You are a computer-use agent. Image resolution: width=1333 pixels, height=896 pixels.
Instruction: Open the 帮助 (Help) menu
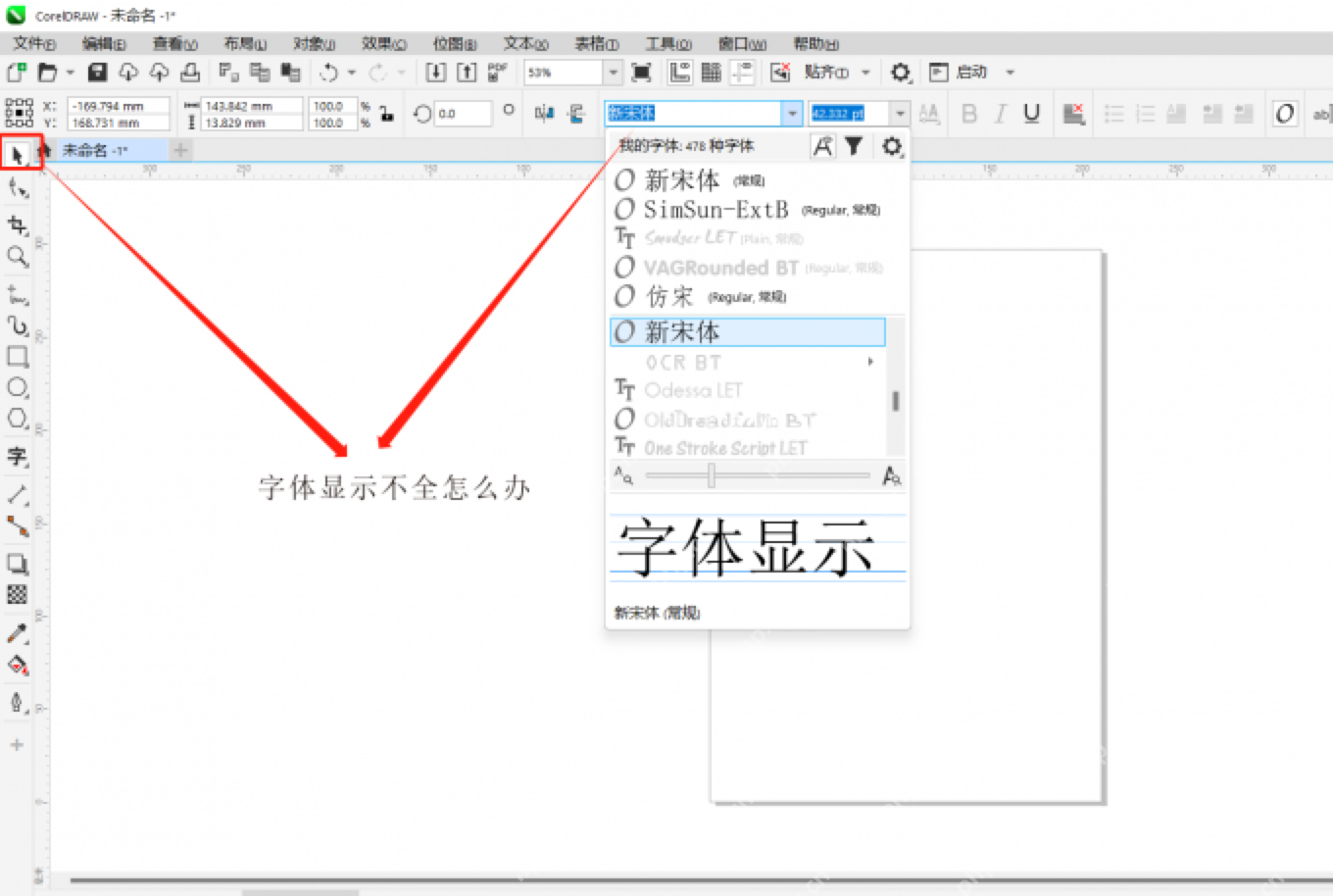pos(815,44)
